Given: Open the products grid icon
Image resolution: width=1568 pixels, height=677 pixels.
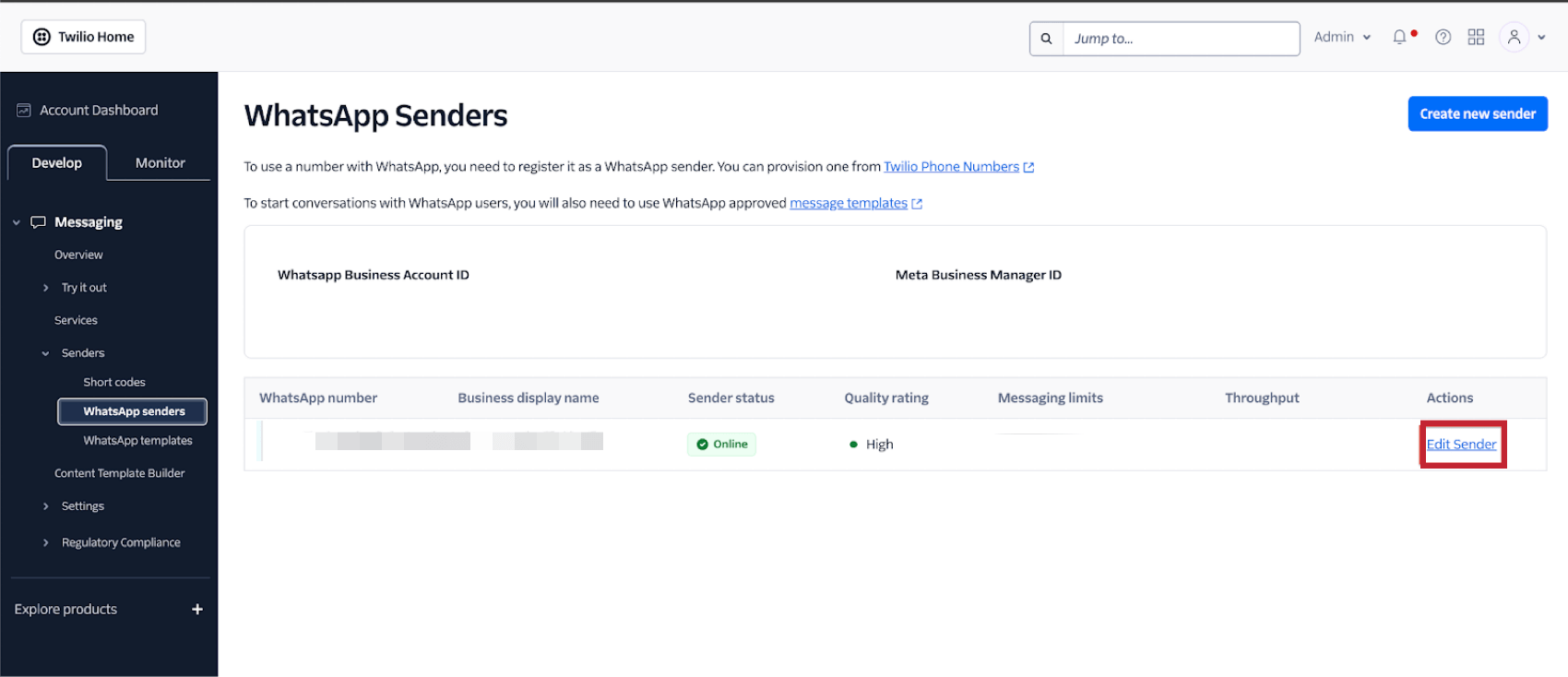Looking at the screenshot, I should coord(1476,36).
